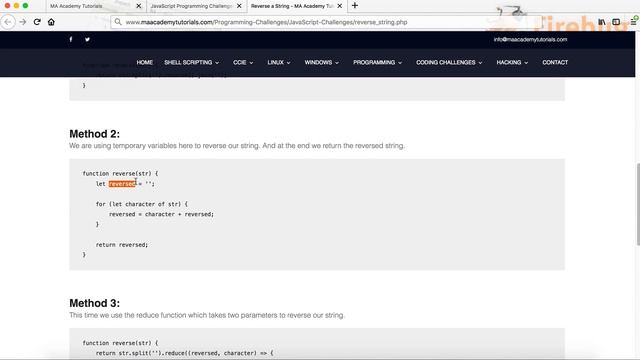Expand the HACKING dropdown menu
Screen dimensions: 640x360
point(512,62)
